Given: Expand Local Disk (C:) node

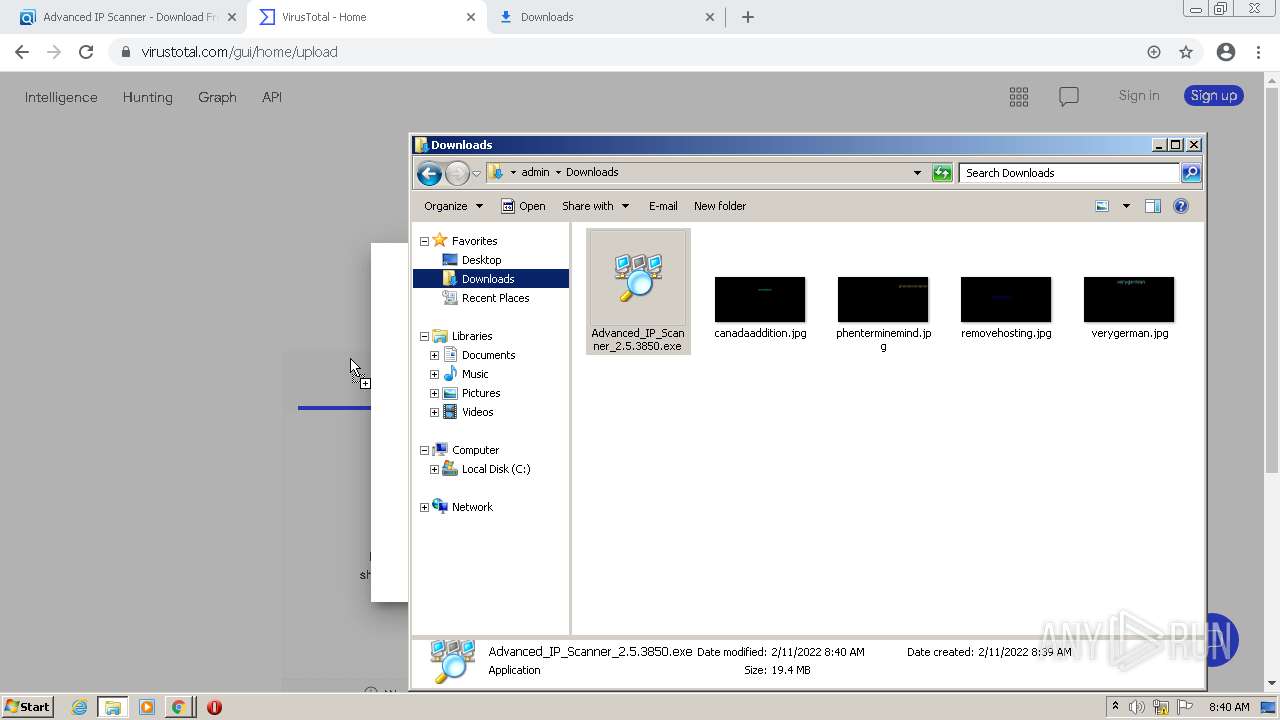Looking at the screenshot, I should (434, 469).
